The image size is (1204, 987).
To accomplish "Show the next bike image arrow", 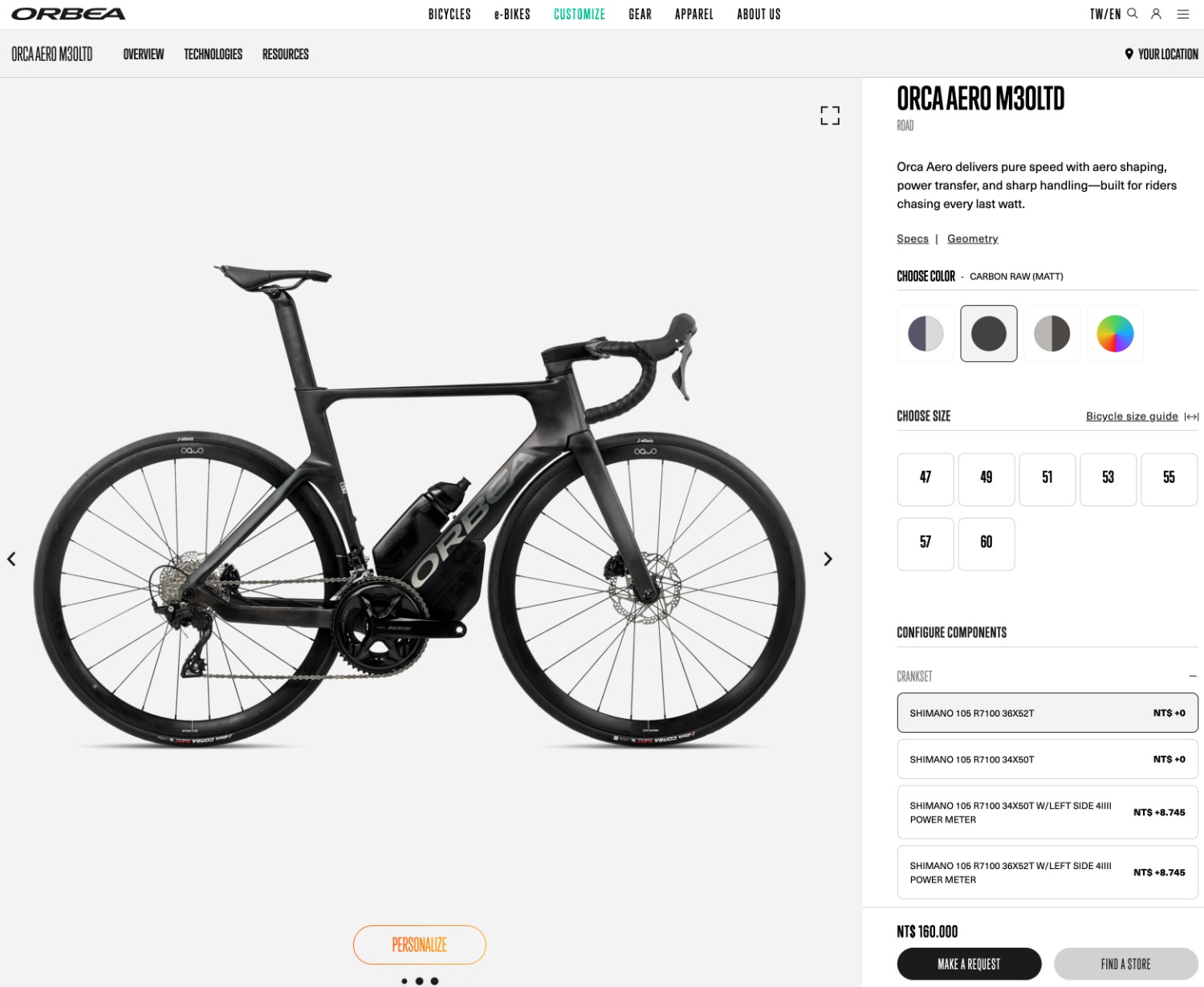I will (828, 559).
